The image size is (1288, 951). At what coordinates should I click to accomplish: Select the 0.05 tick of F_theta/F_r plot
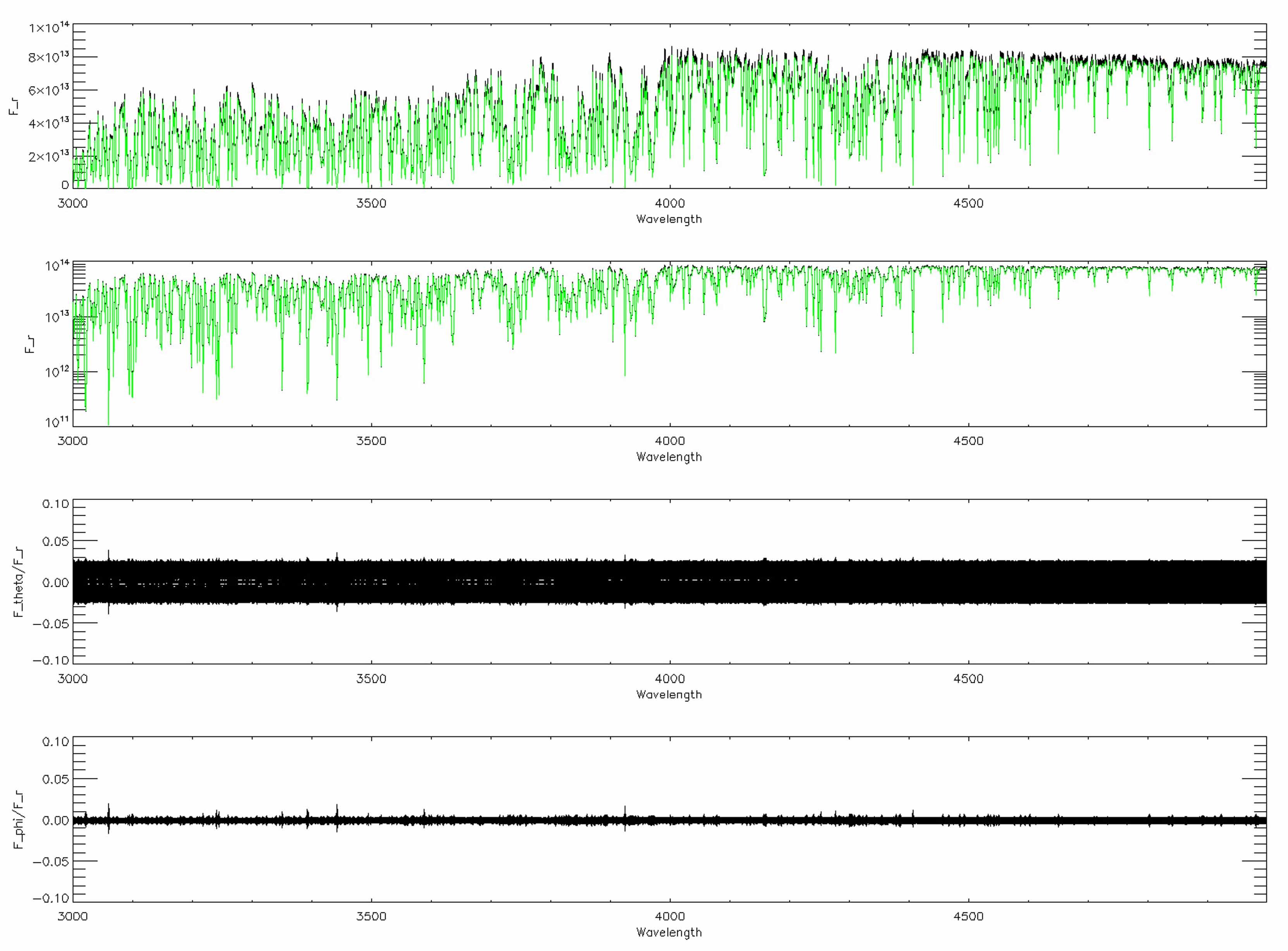click(55, 541)
